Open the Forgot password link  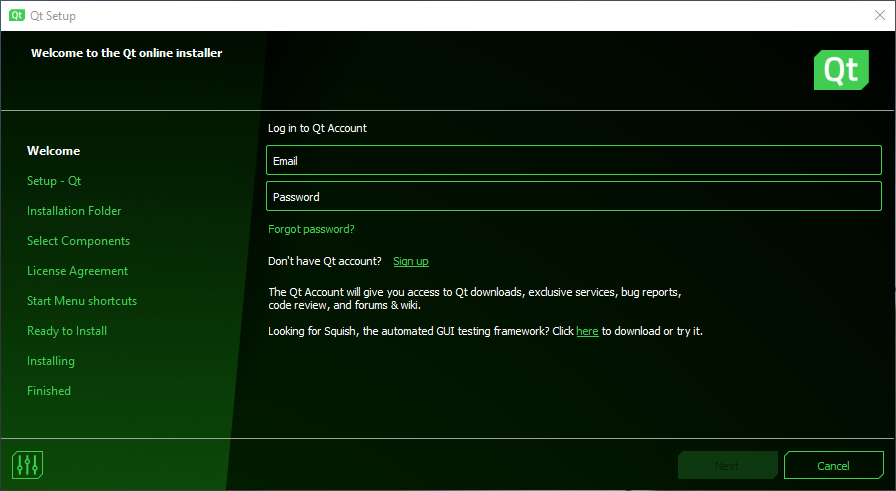coord(311,229)
